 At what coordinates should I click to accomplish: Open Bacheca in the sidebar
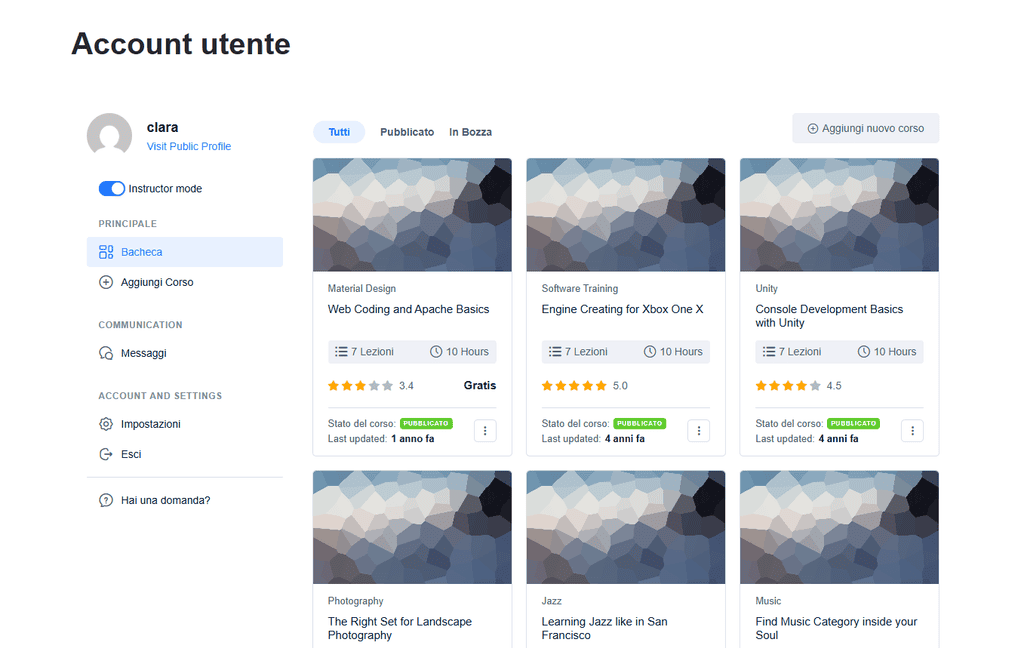185,252
